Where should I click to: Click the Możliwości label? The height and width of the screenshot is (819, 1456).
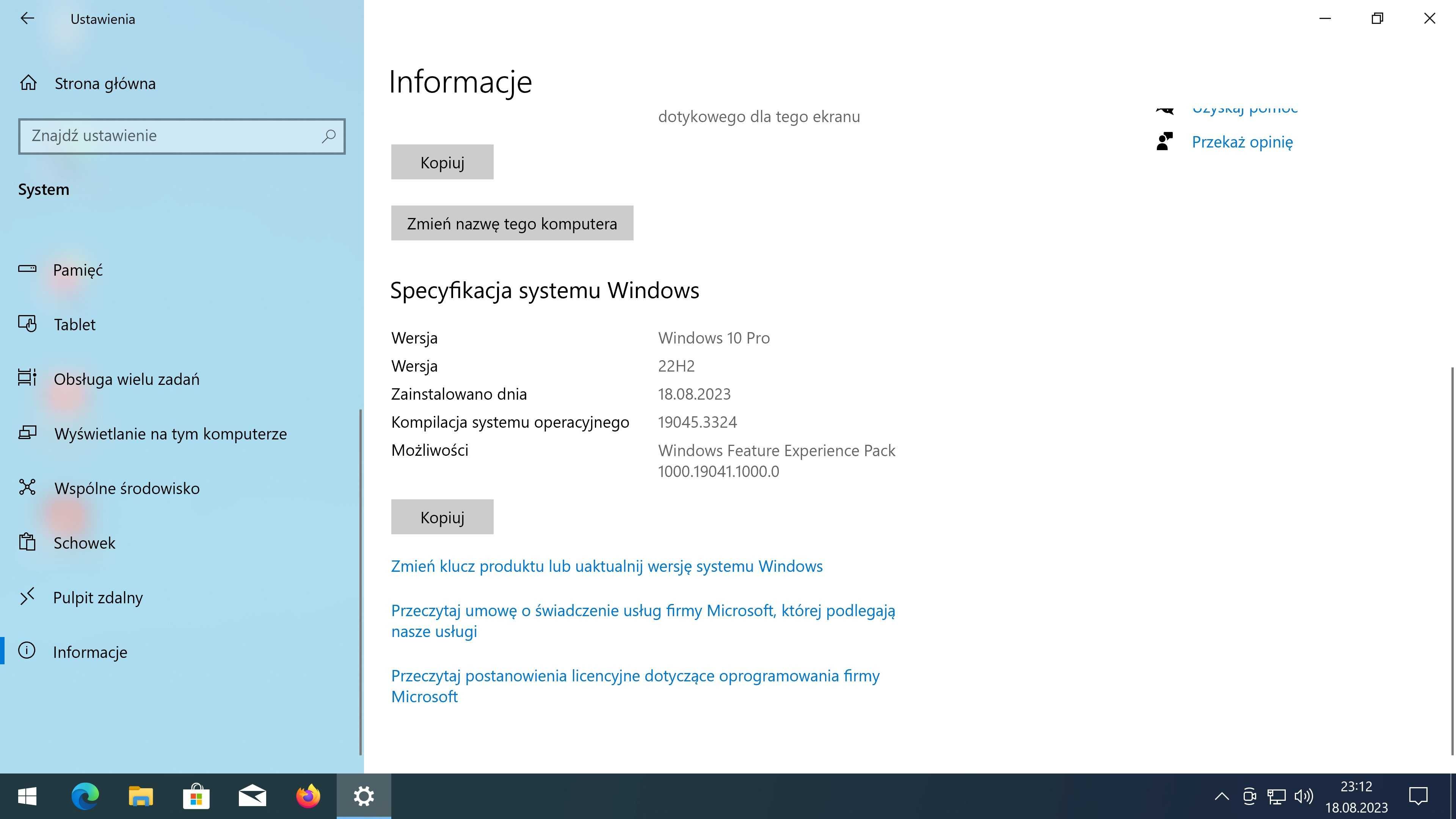tap(430, 450)
